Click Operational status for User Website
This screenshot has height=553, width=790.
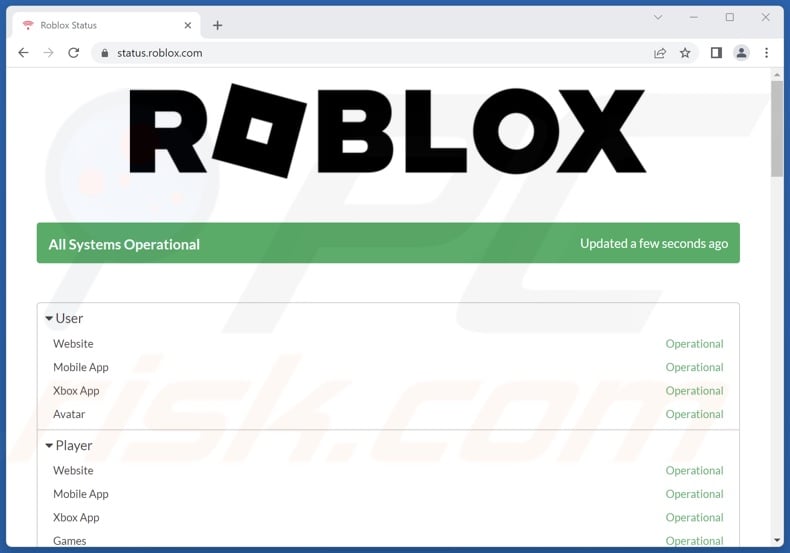point(694,344)
